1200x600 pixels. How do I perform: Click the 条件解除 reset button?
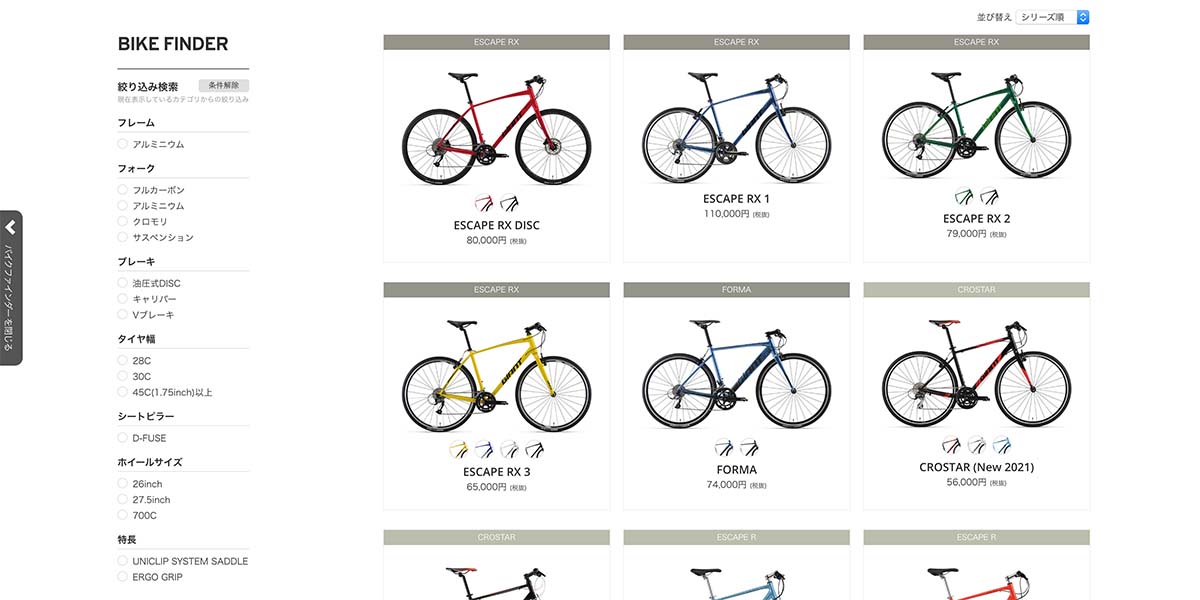tap(224, 86)
